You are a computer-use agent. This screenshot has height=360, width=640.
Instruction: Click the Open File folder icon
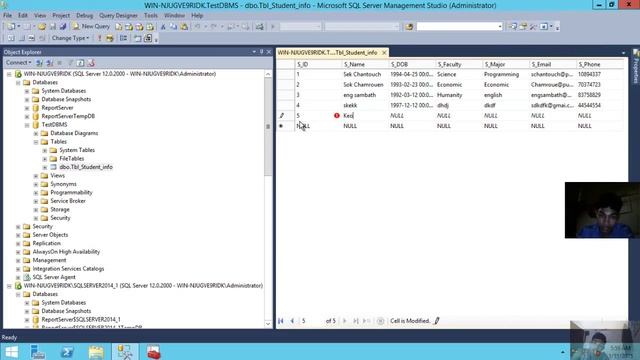coord(42,27)
